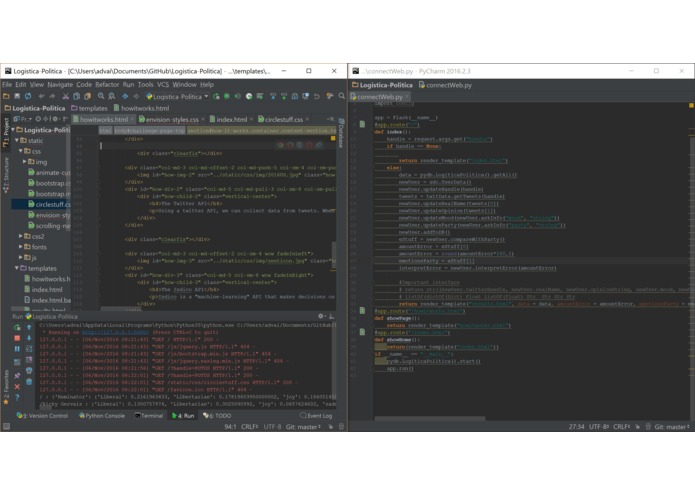The width and height of the screenshot is (695, 494).
Task: Click the VCS update project icon
Action: (273, 96)
